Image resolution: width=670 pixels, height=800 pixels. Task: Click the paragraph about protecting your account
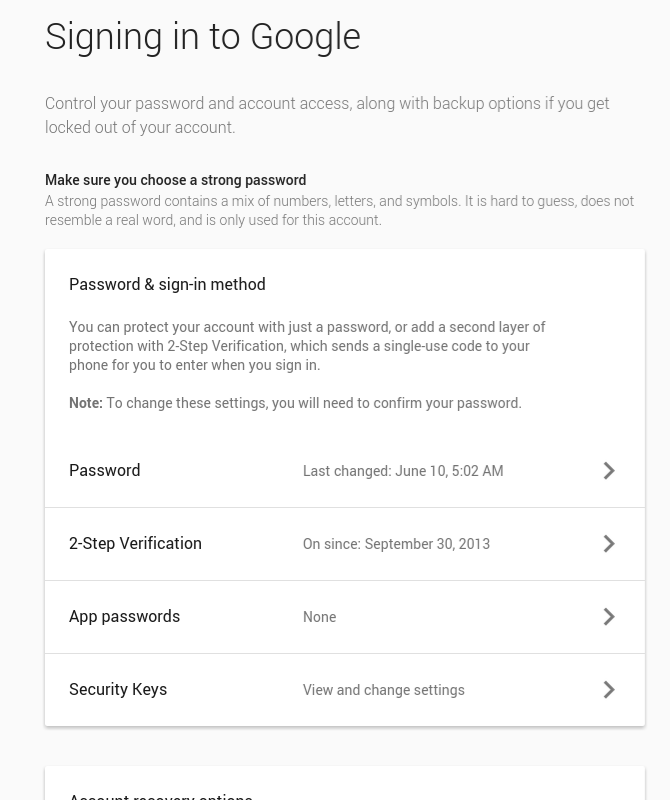click(307, 346)
